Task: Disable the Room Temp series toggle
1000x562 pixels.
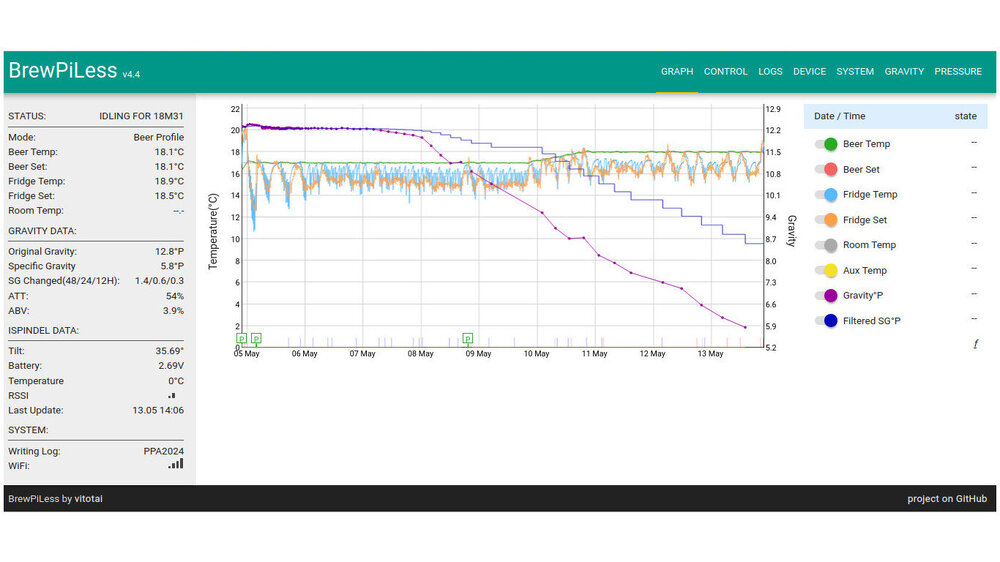Action: click(x=826, y=245)
